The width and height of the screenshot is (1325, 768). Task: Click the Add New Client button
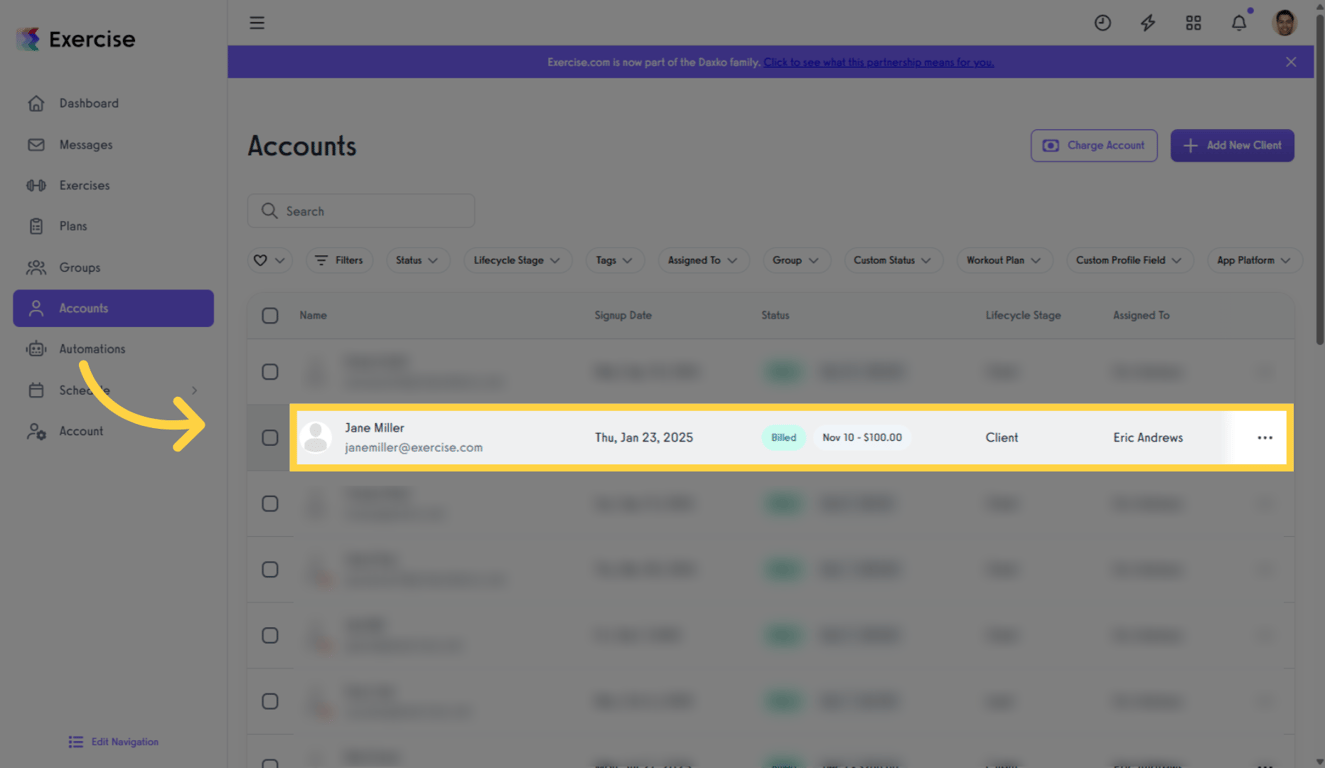tap(1232, 145)
